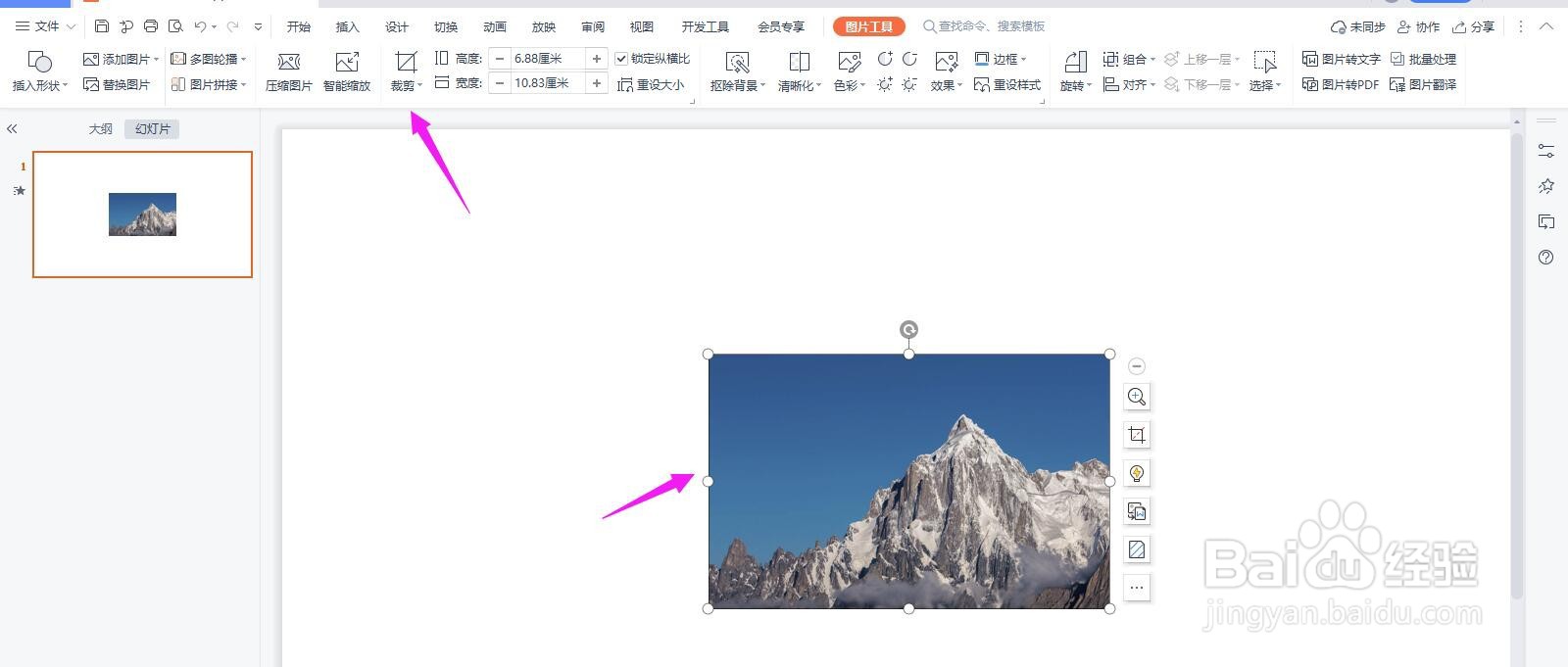Select the Compress Picture (压缩图片) tool

tap(289, 71)
